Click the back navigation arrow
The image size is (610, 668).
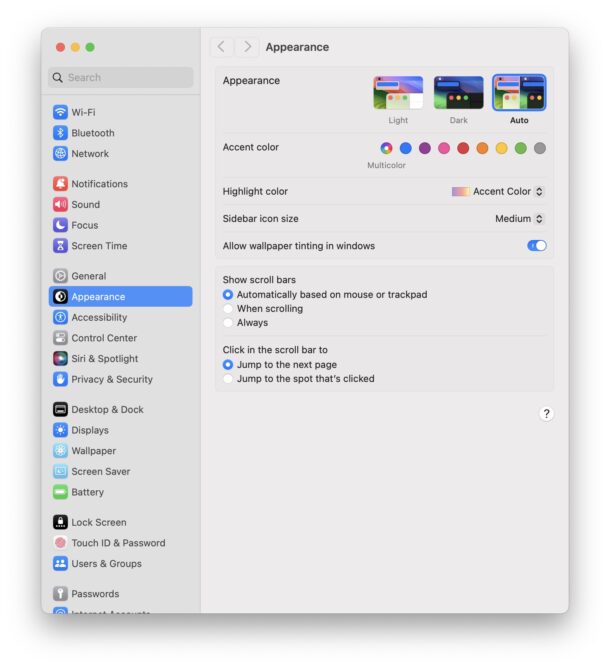pyautogui.click(x=221, y=47)
